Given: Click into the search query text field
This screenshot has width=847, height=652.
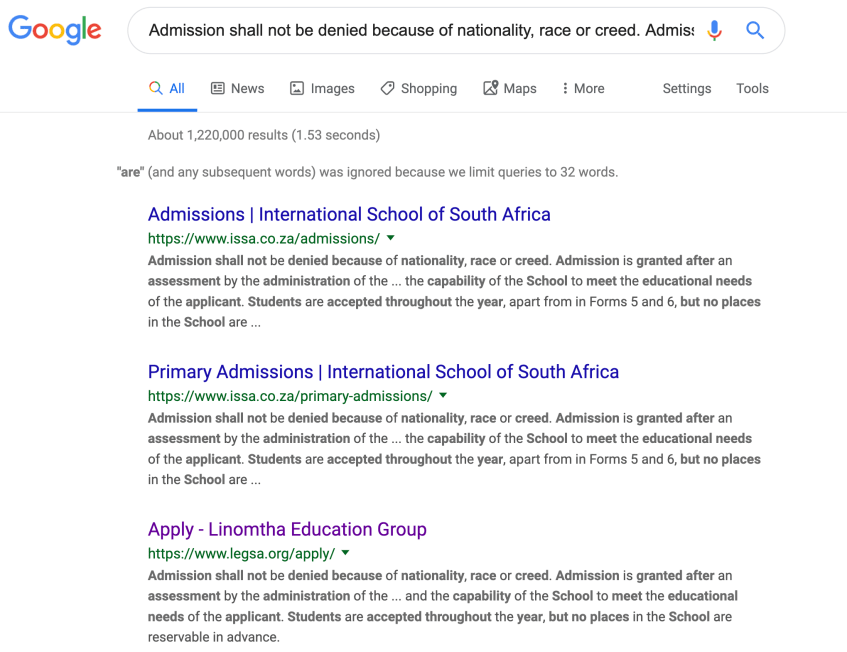Looking at the screenshot, I should point(420,31).
